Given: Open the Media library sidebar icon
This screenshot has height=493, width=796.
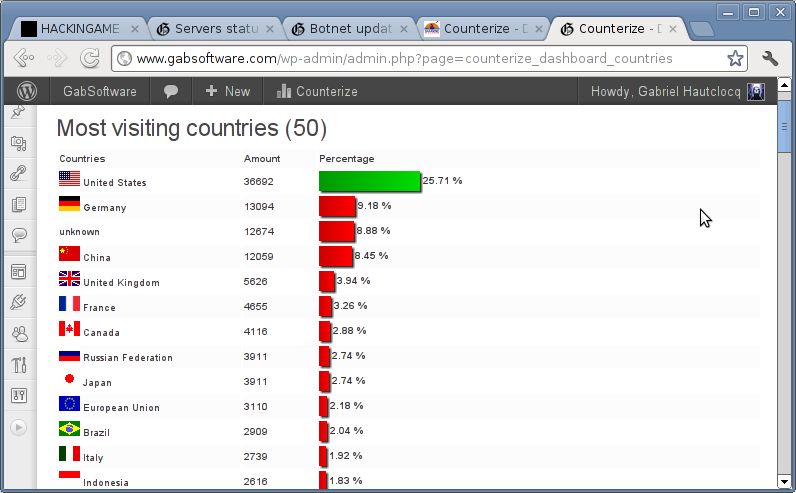Looking at the screenshot, I should pyautogui.click(x=18, y=144).
